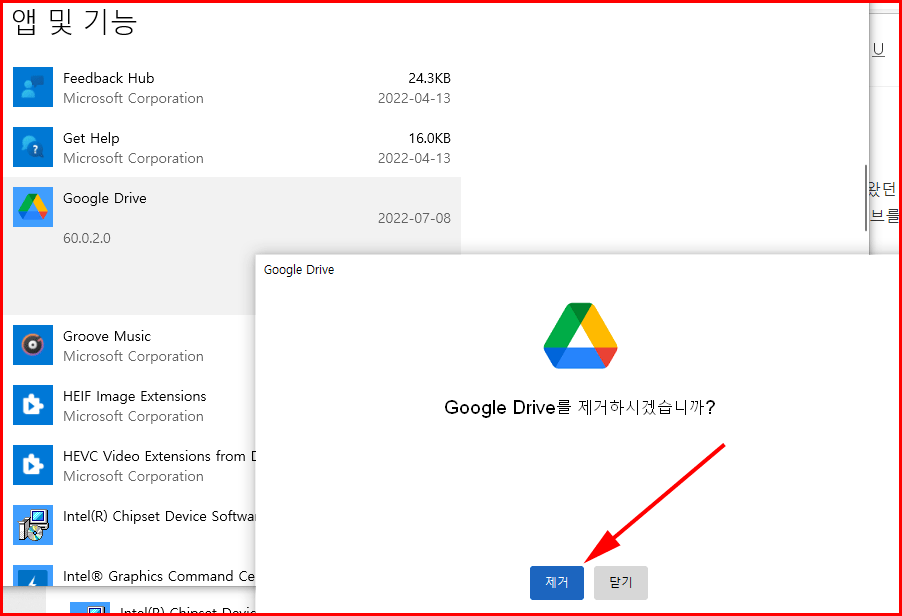Click Get Help size 16.0KB
Screen dimensions: 902x616
point(430,138)
